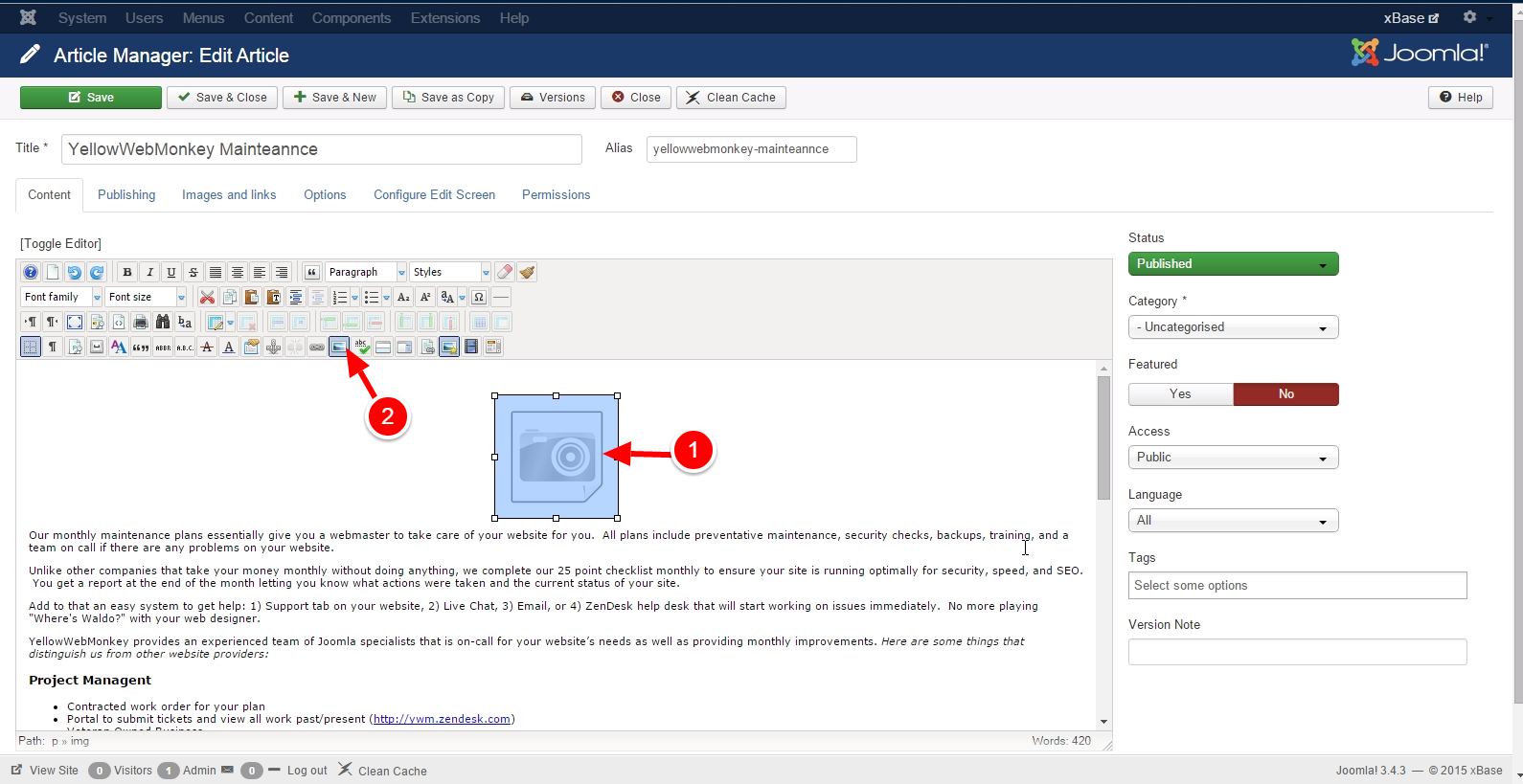
Task: Toggle underline formatting
Action: [171, 272]
